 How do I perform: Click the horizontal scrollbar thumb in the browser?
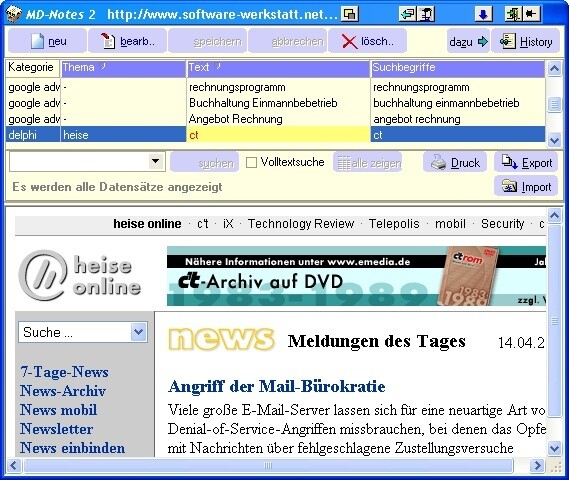(268, 465)
